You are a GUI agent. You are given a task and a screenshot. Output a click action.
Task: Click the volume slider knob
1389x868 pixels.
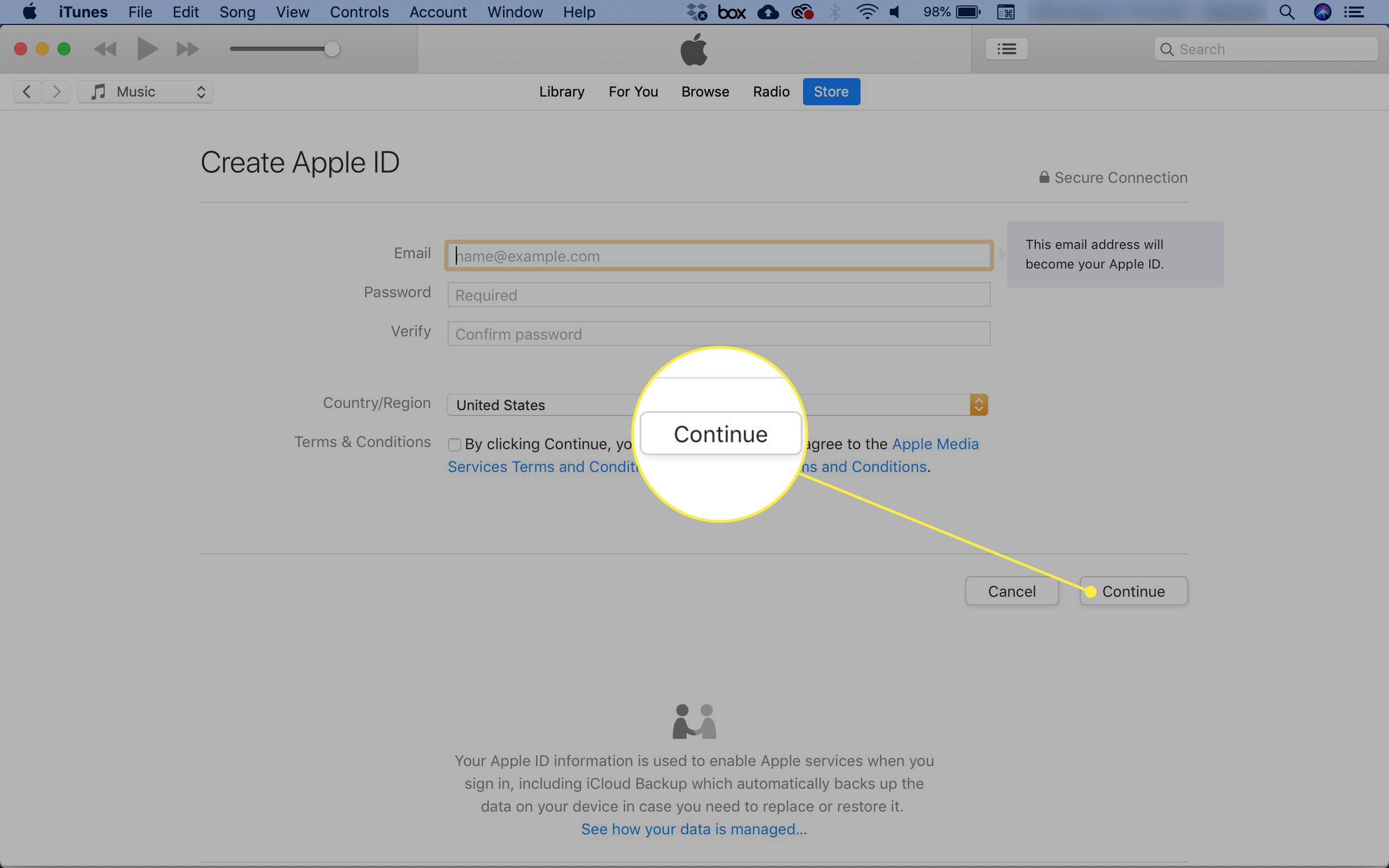coord(332,49)
